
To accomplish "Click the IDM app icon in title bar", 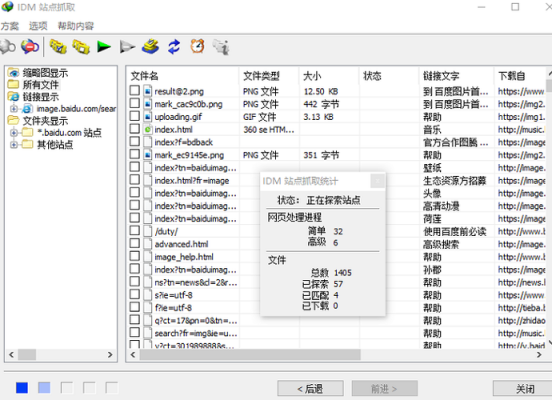I will click(x=7, y=7).
